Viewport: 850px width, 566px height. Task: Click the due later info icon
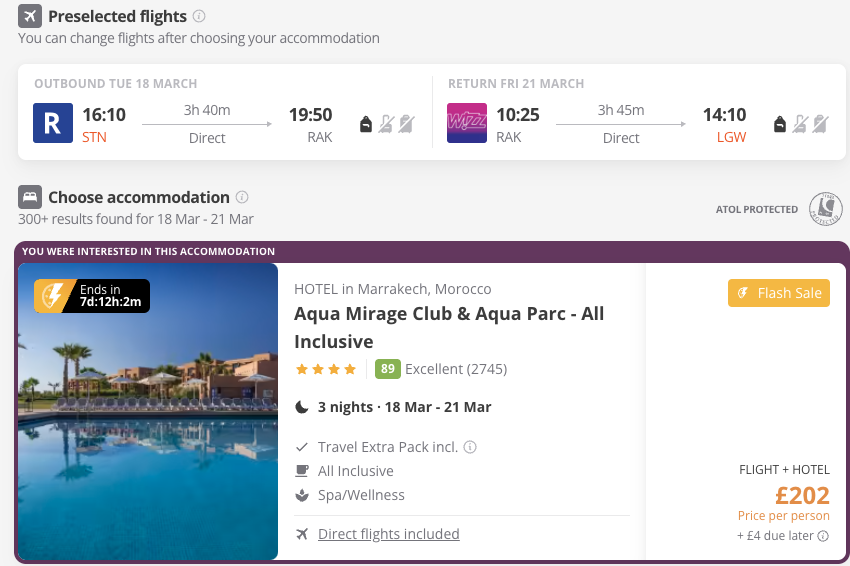(x=823, y=536)
